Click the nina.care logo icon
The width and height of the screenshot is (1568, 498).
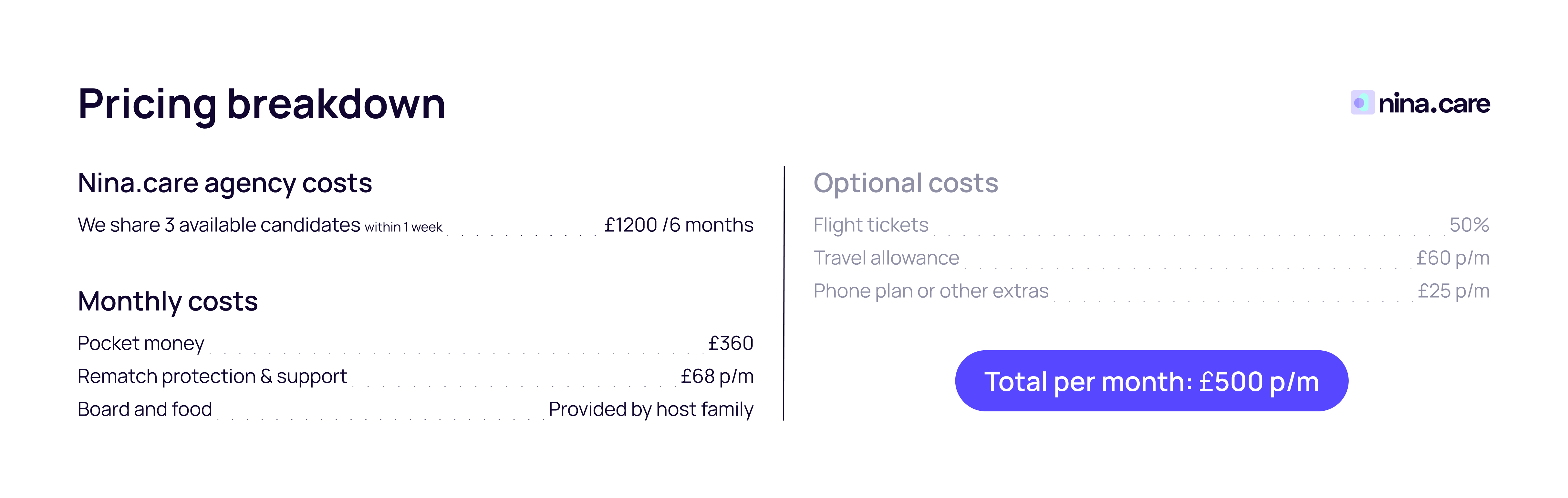point(1362,103)
